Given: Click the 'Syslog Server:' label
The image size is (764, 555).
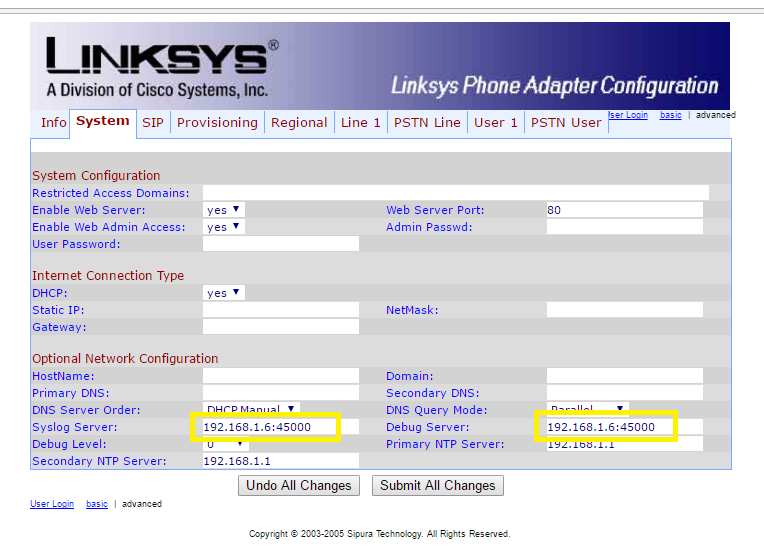Looking at the screenshot, I should (x=75, y=427).
